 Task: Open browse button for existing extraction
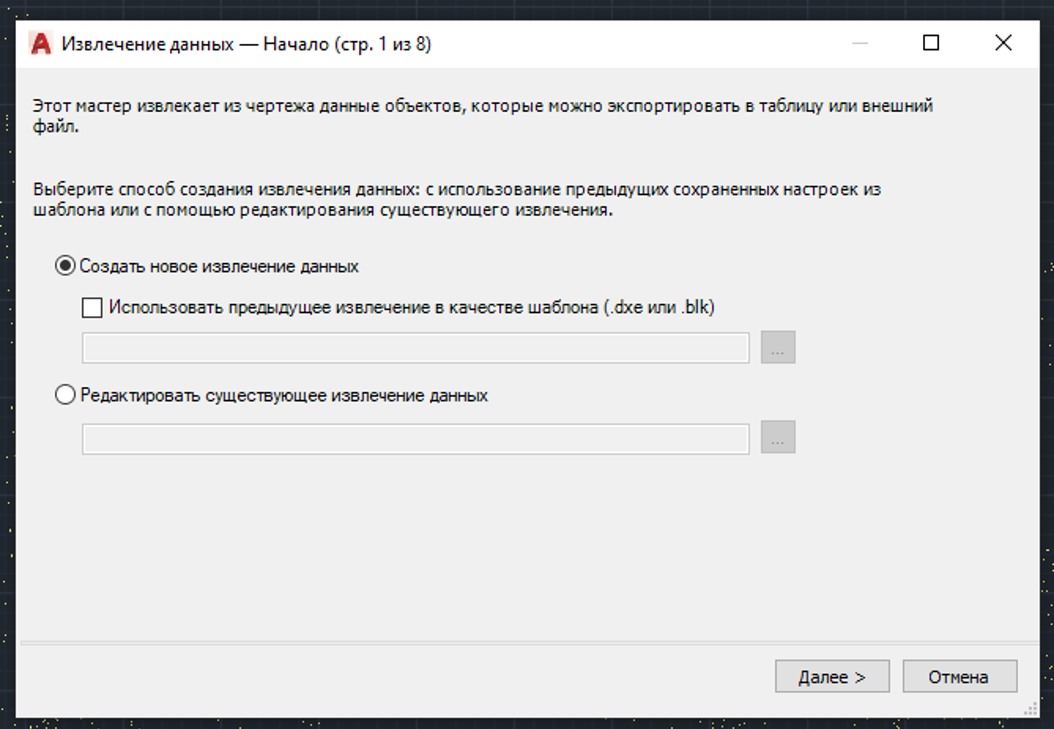point(778,439)
